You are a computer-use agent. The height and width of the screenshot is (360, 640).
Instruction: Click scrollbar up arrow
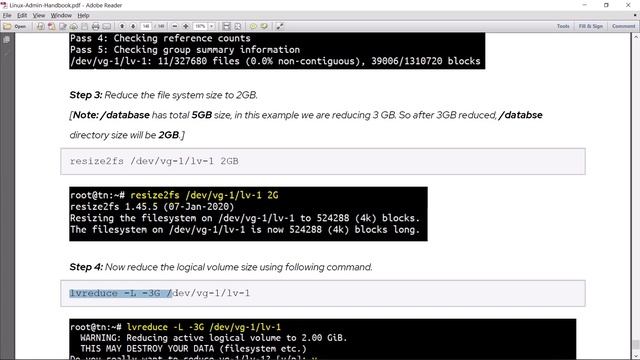[x=636, y=37]
